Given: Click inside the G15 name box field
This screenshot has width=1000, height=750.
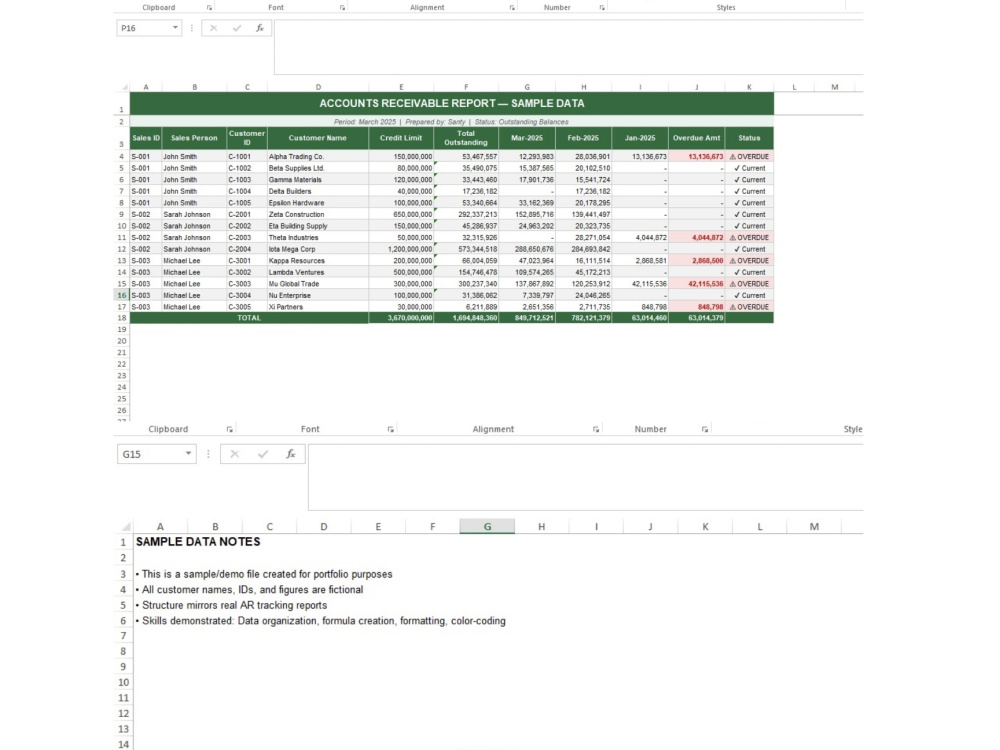Looking at the screenshot, I should (x=150, y=454).
